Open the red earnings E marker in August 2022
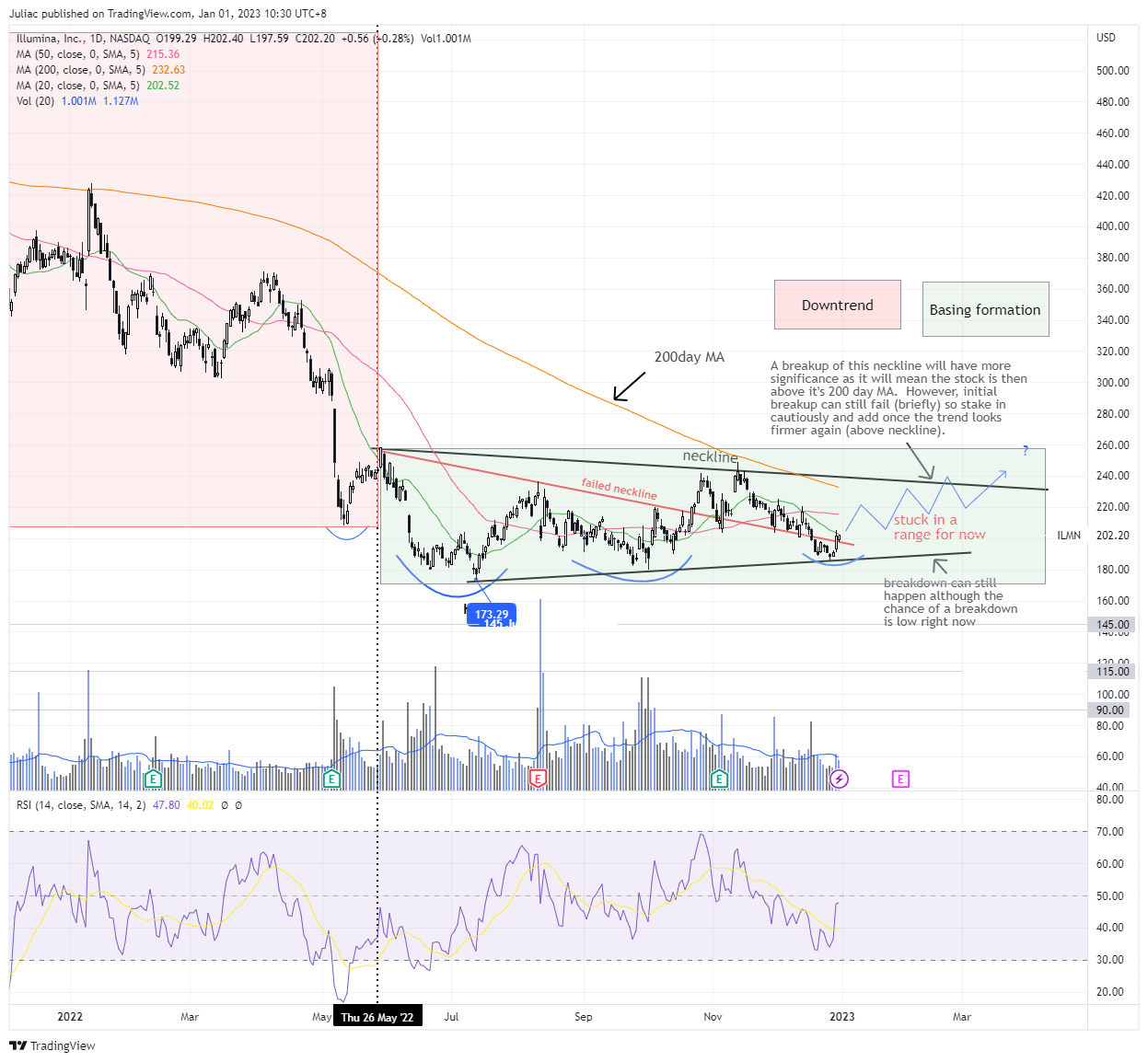Image resolution: width=1148 pixels, height=1062 pixels. click(x=539, y=779)
